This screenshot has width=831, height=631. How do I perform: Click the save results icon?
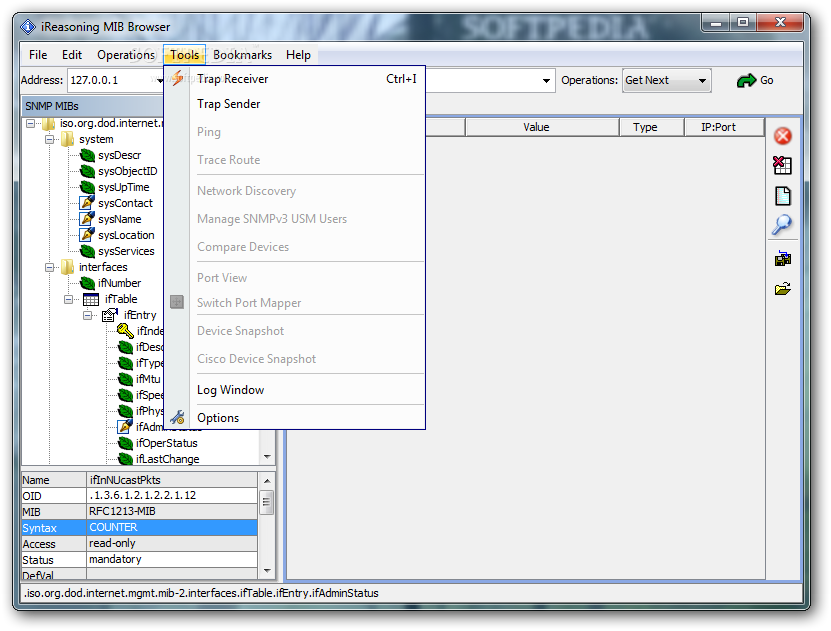click(x=783, y=259)
